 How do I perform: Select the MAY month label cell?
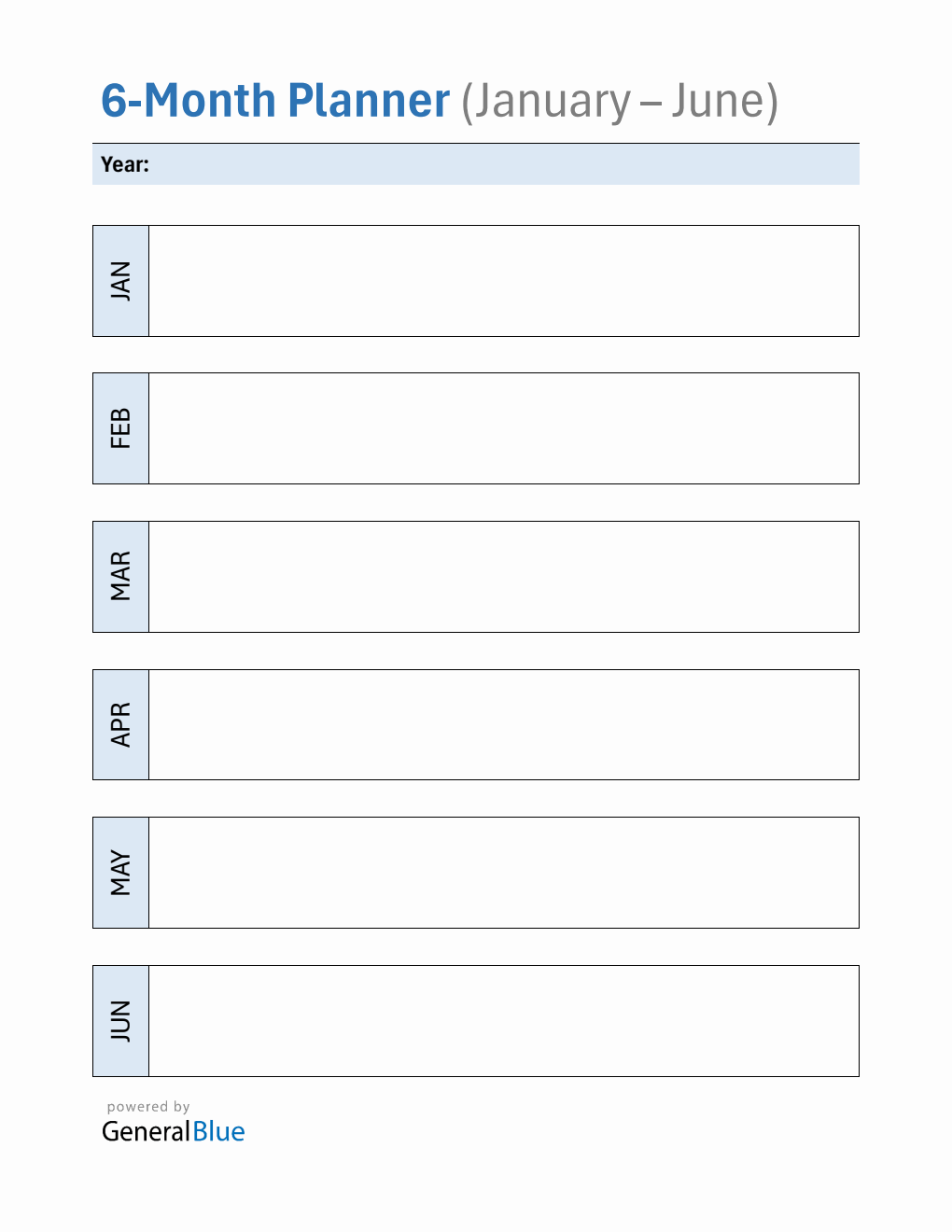point(120,873)
